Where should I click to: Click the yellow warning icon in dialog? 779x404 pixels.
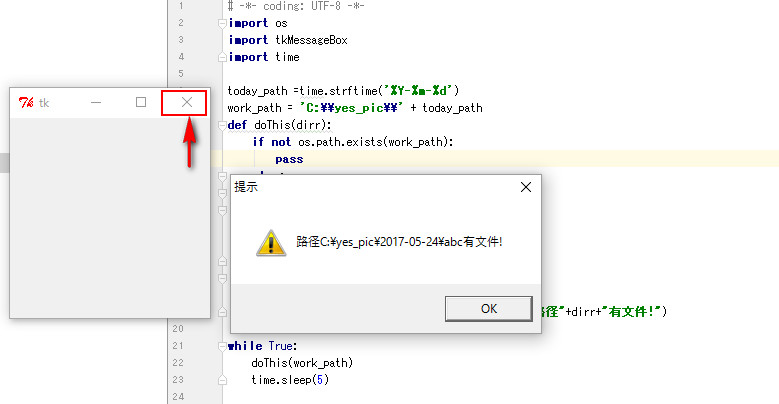click(271, 242)
